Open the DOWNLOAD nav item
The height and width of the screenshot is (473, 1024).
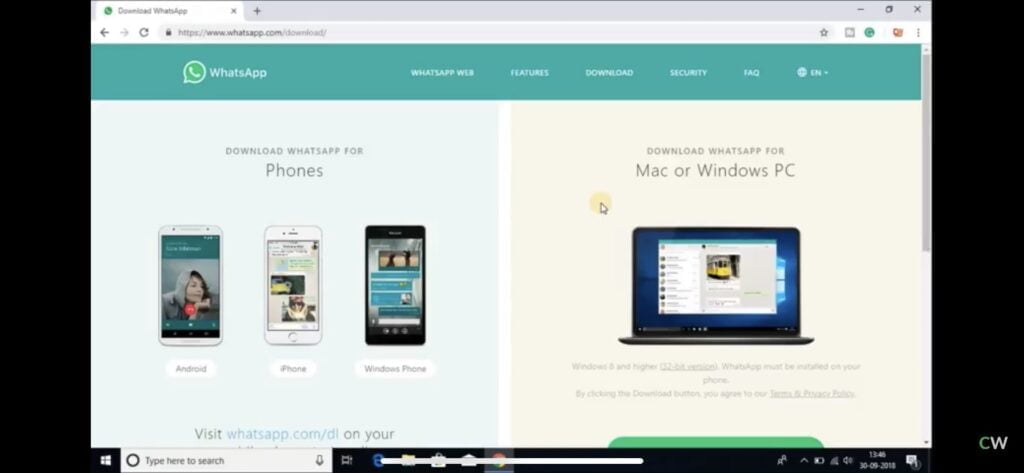pyautogui.click(x=609, y=73)
